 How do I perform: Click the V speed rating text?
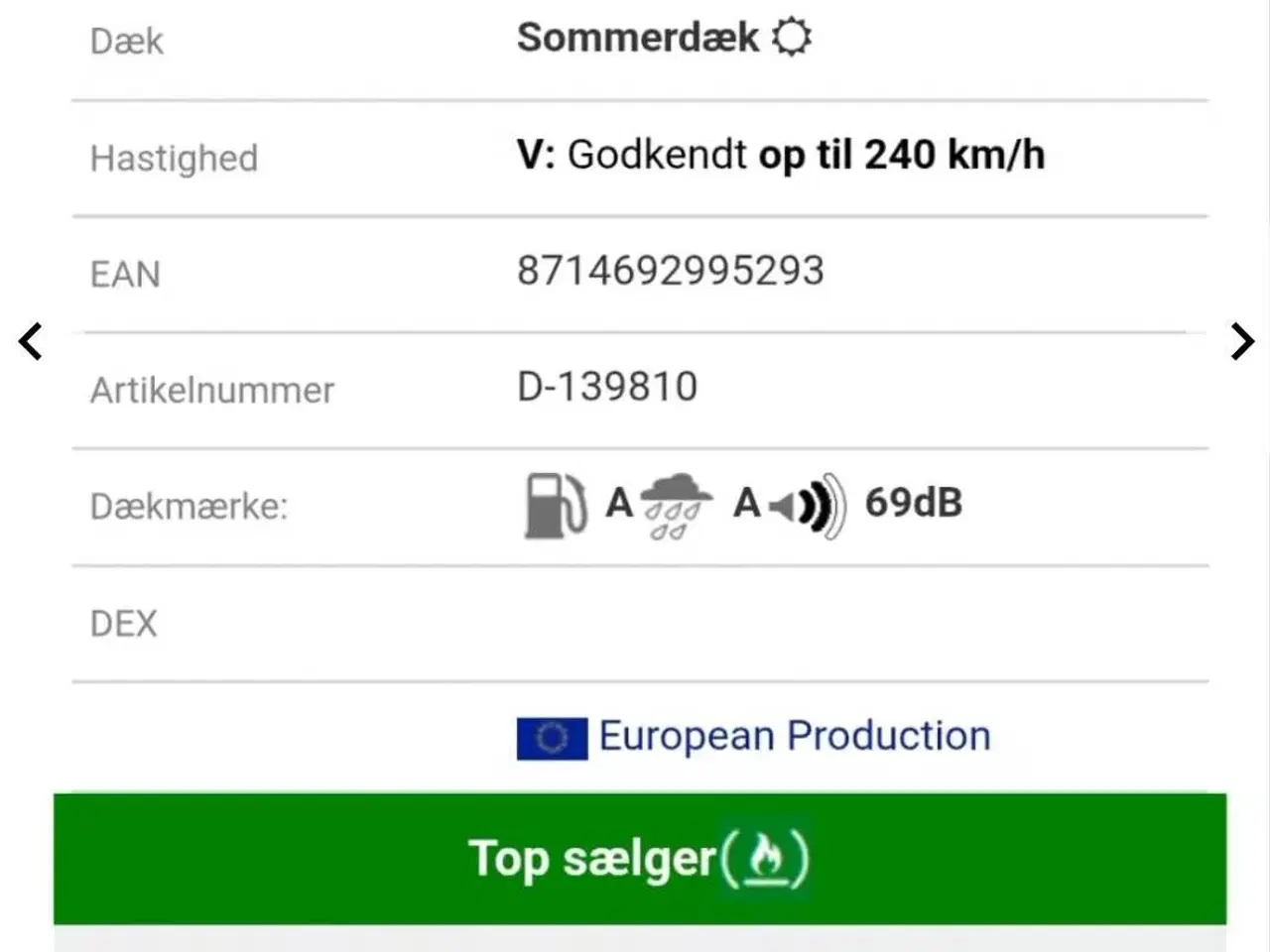click(x=536, y=154)
